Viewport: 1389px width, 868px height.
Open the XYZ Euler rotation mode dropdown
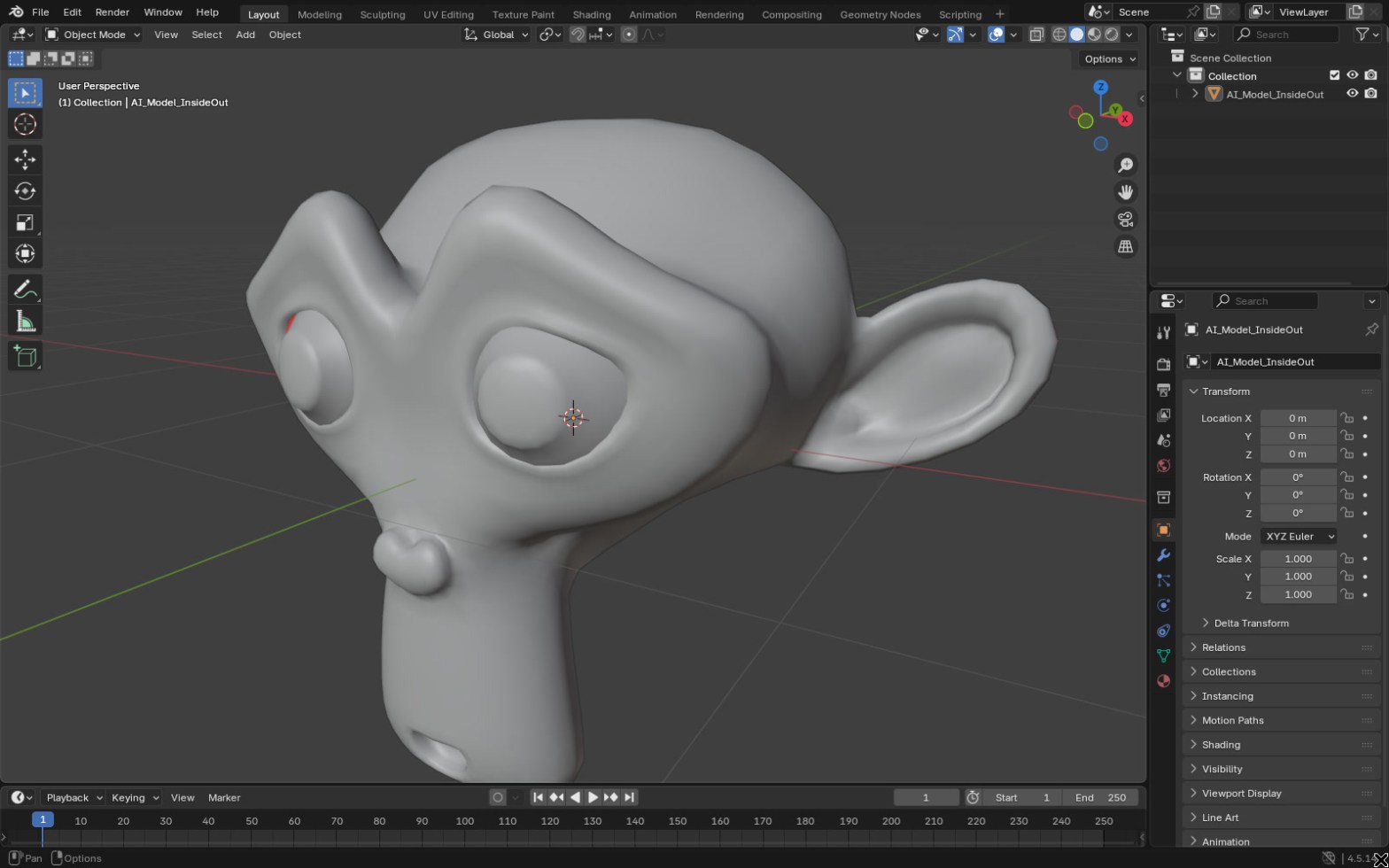1298,537
